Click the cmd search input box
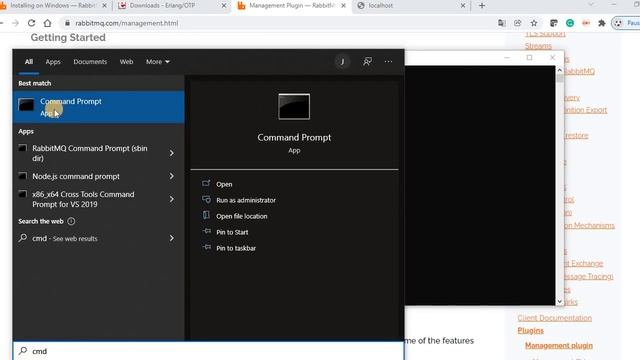 (x=208, y=351)
